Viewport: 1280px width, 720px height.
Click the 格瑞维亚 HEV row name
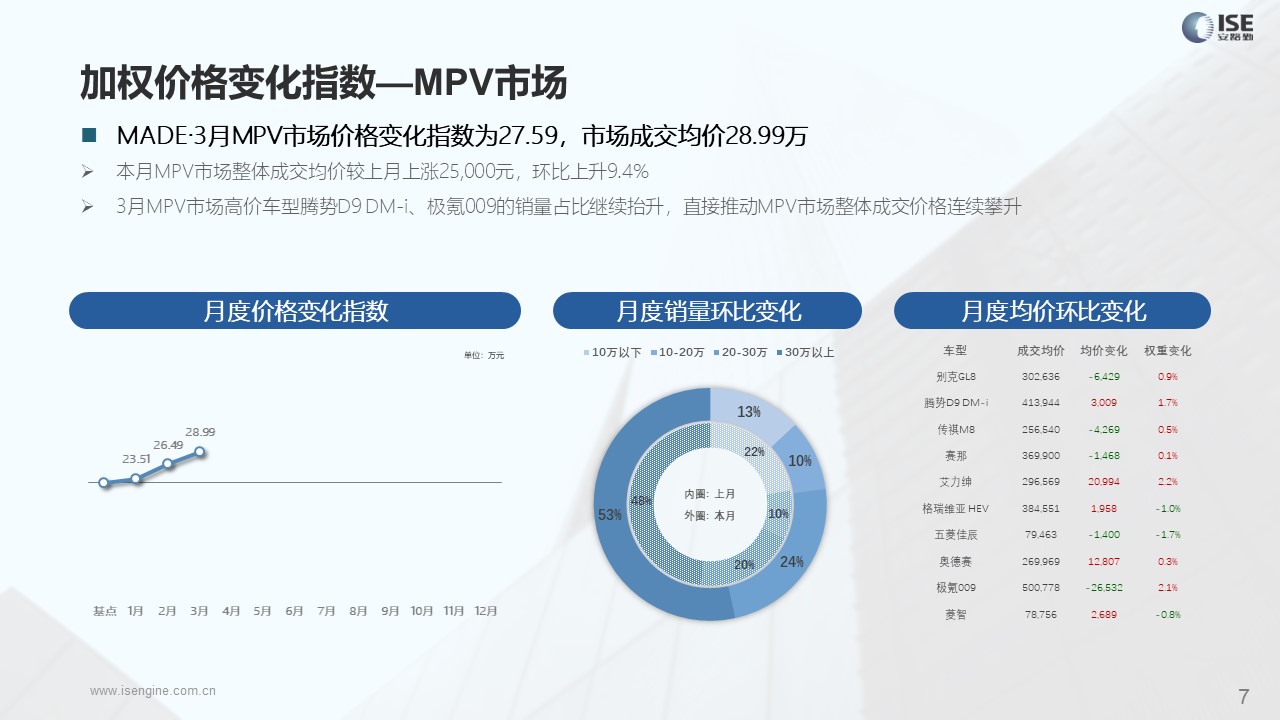[x=955, y=509]
